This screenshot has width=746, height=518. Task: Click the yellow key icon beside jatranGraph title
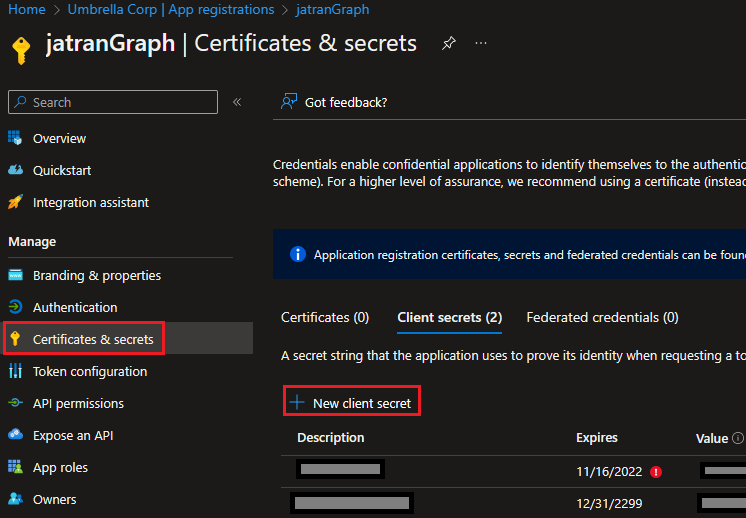pos(21,50)
